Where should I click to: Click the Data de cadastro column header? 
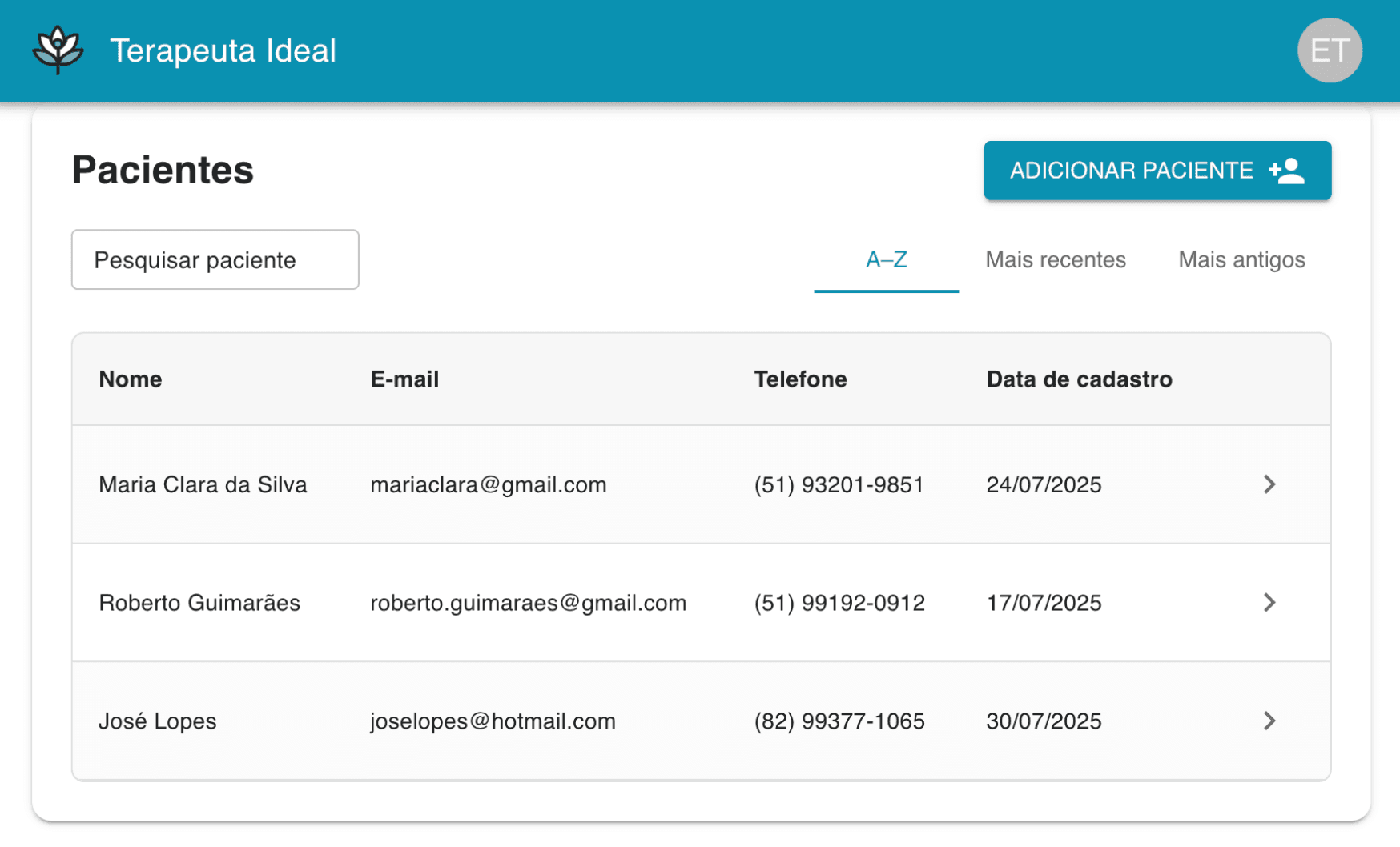1080,379
